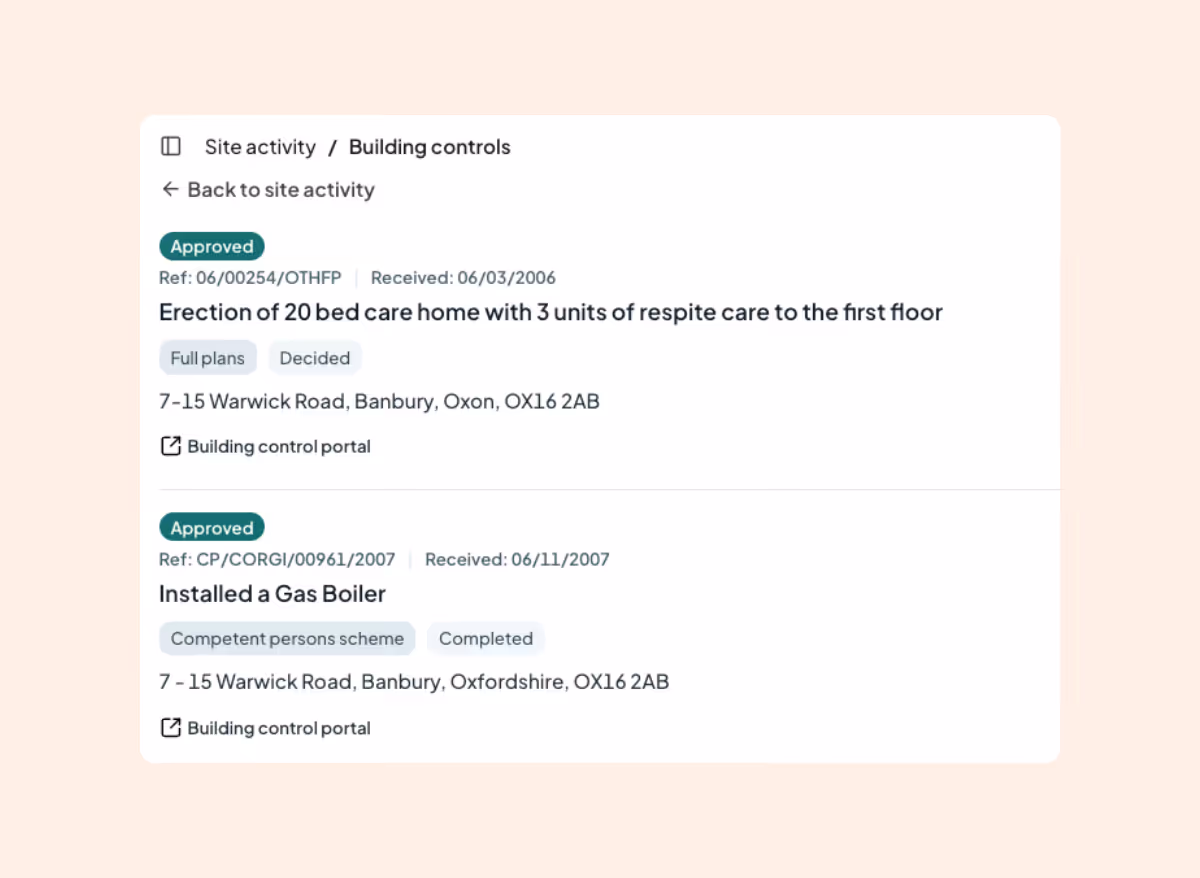This screenshot has width=1200, height=878.
Task: Open Site activity from the breadcrumb
Action: pos(259,146)
